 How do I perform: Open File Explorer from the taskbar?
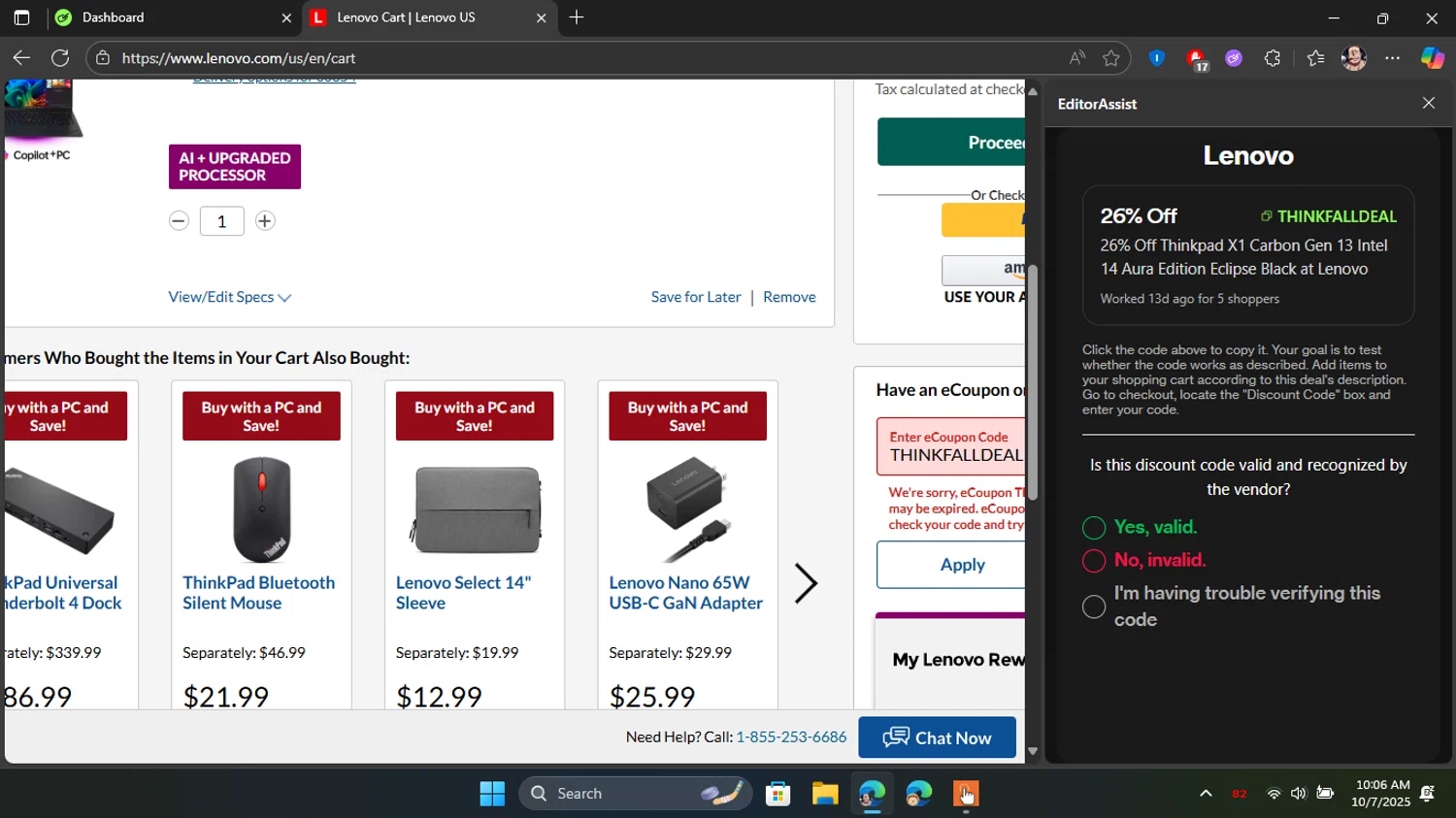click(825, 794)
